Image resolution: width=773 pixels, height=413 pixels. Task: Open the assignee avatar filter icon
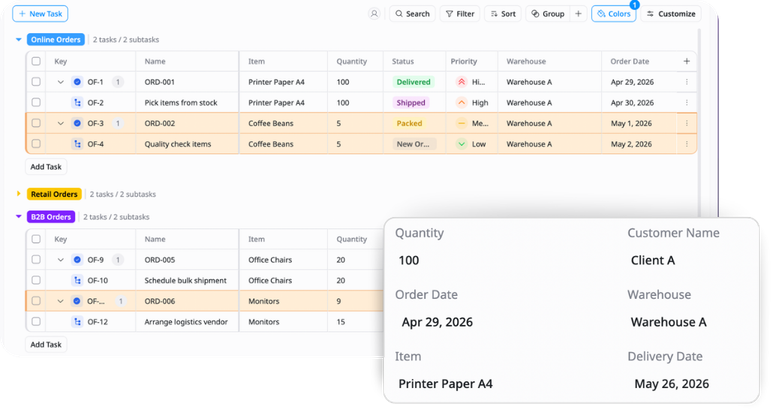coord(374,14)
